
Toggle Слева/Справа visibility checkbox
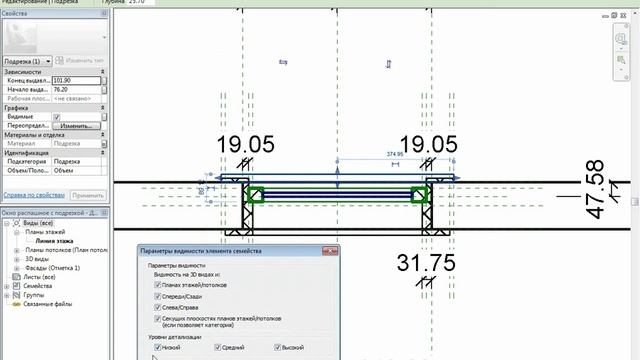157,307
